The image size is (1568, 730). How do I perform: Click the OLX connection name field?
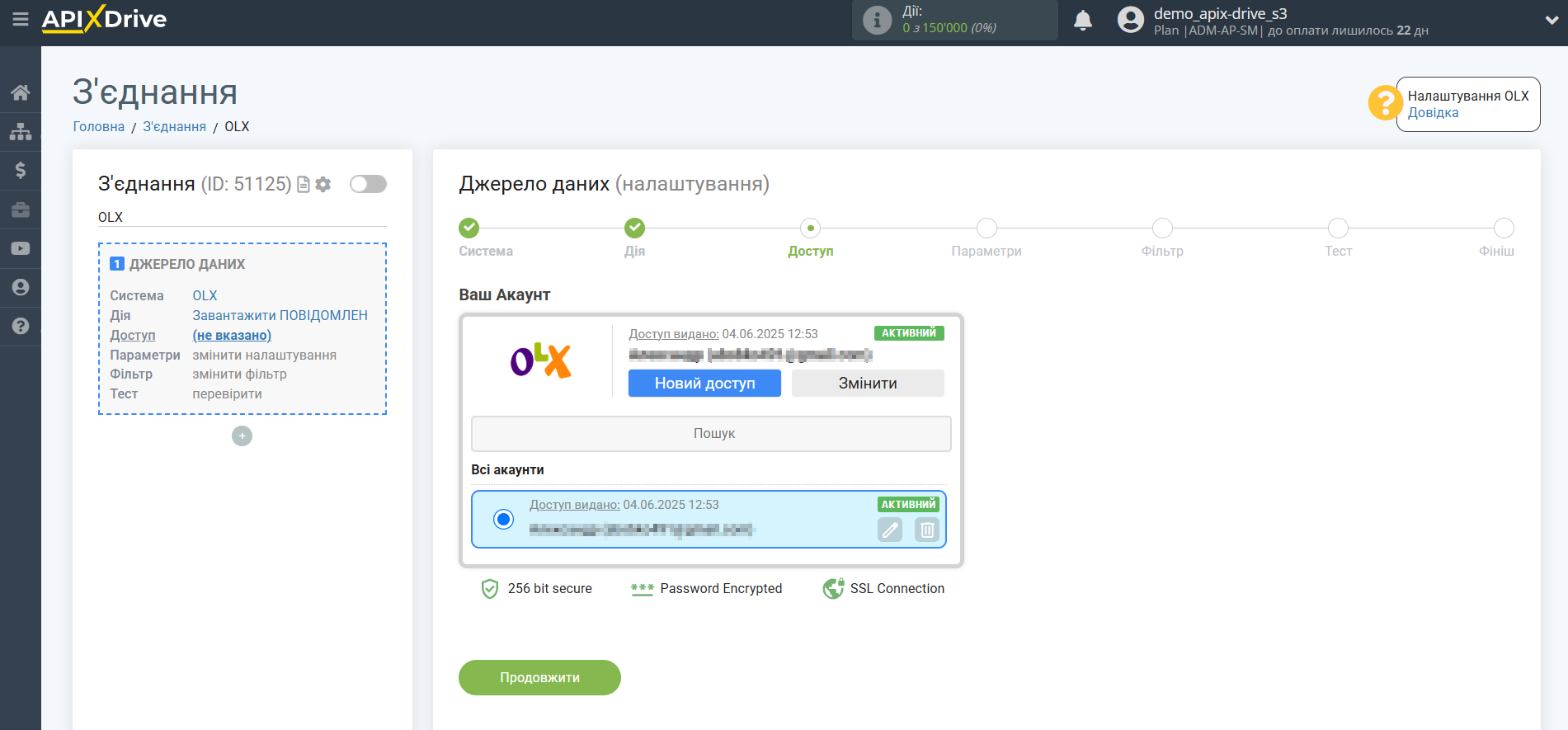[x=242, y=217]
